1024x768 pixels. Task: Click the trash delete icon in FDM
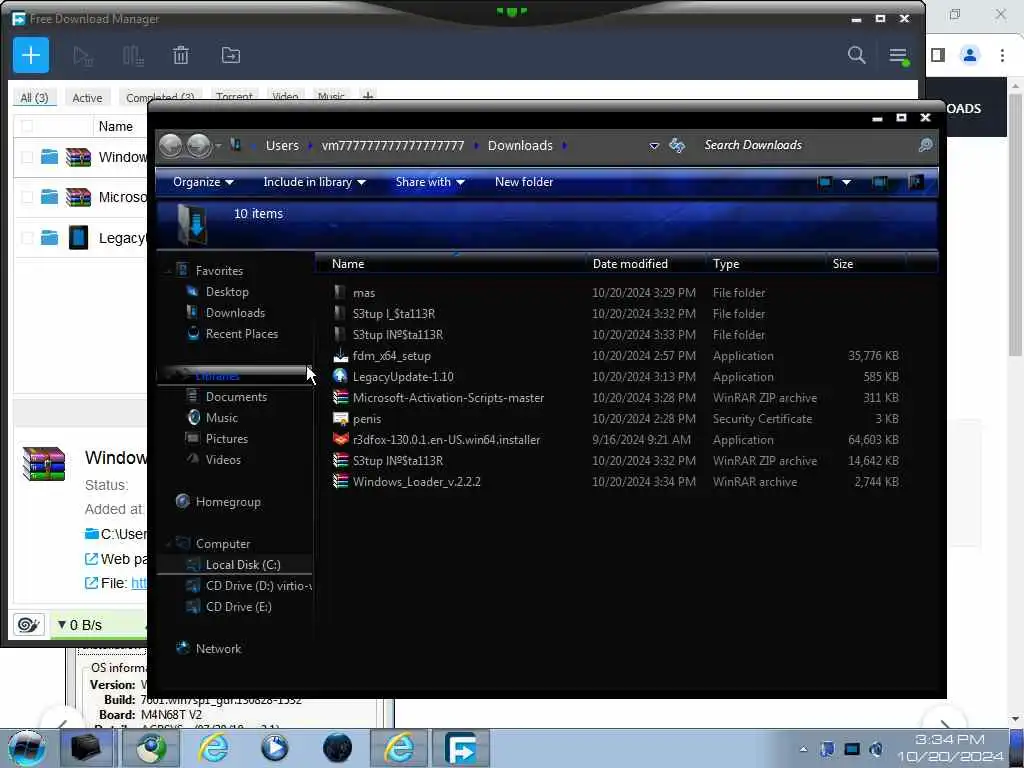click(x=181, y=56)
